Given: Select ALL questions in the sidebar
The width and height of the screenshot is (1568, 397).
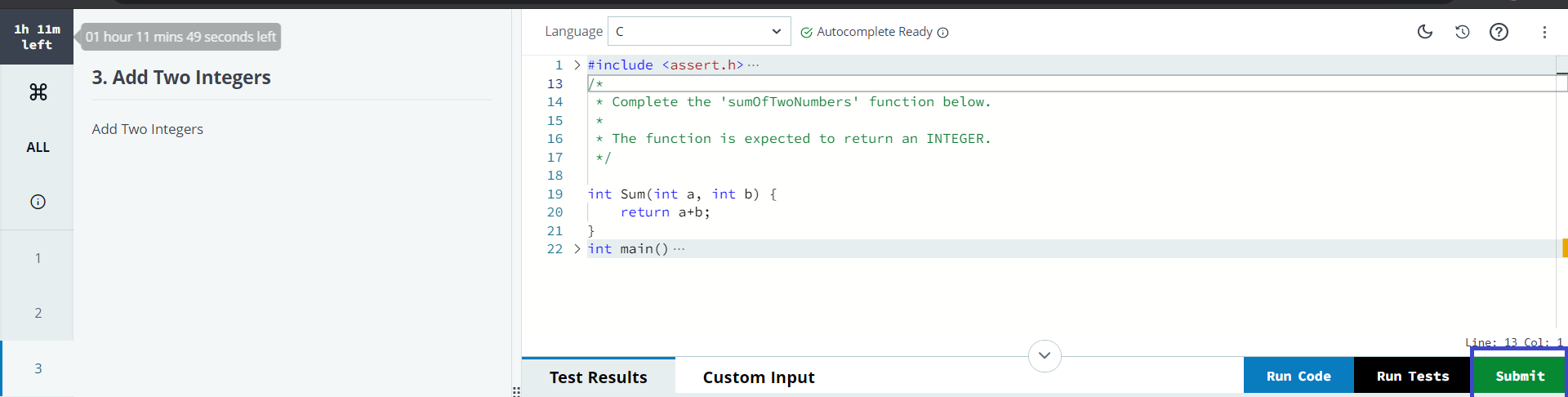Looking at the screenshot, I should 38,147.
